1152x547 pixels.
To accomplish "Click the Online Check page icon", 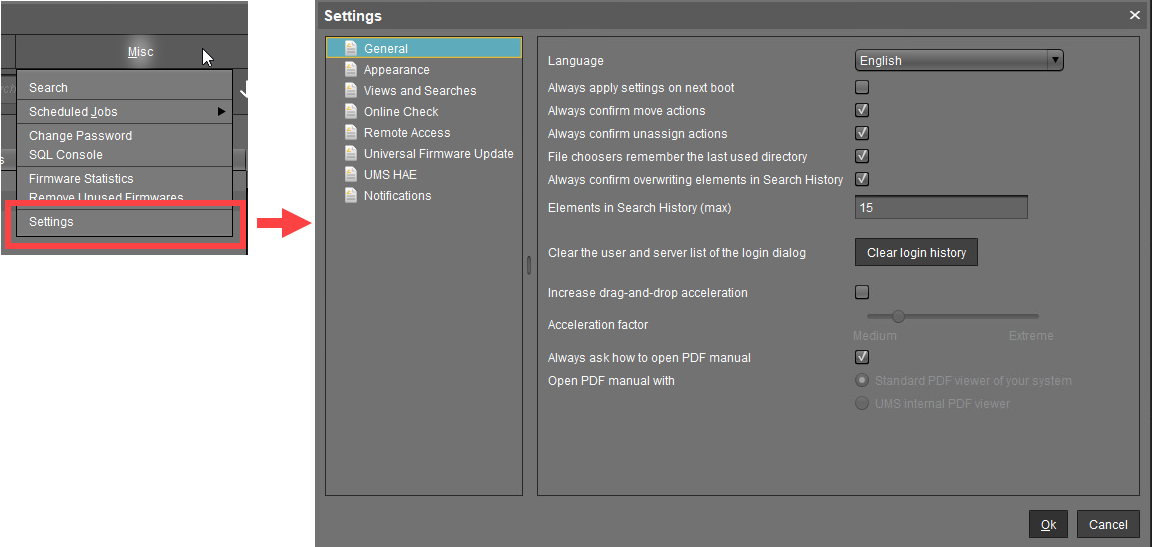I will click(x=351, y=111).
